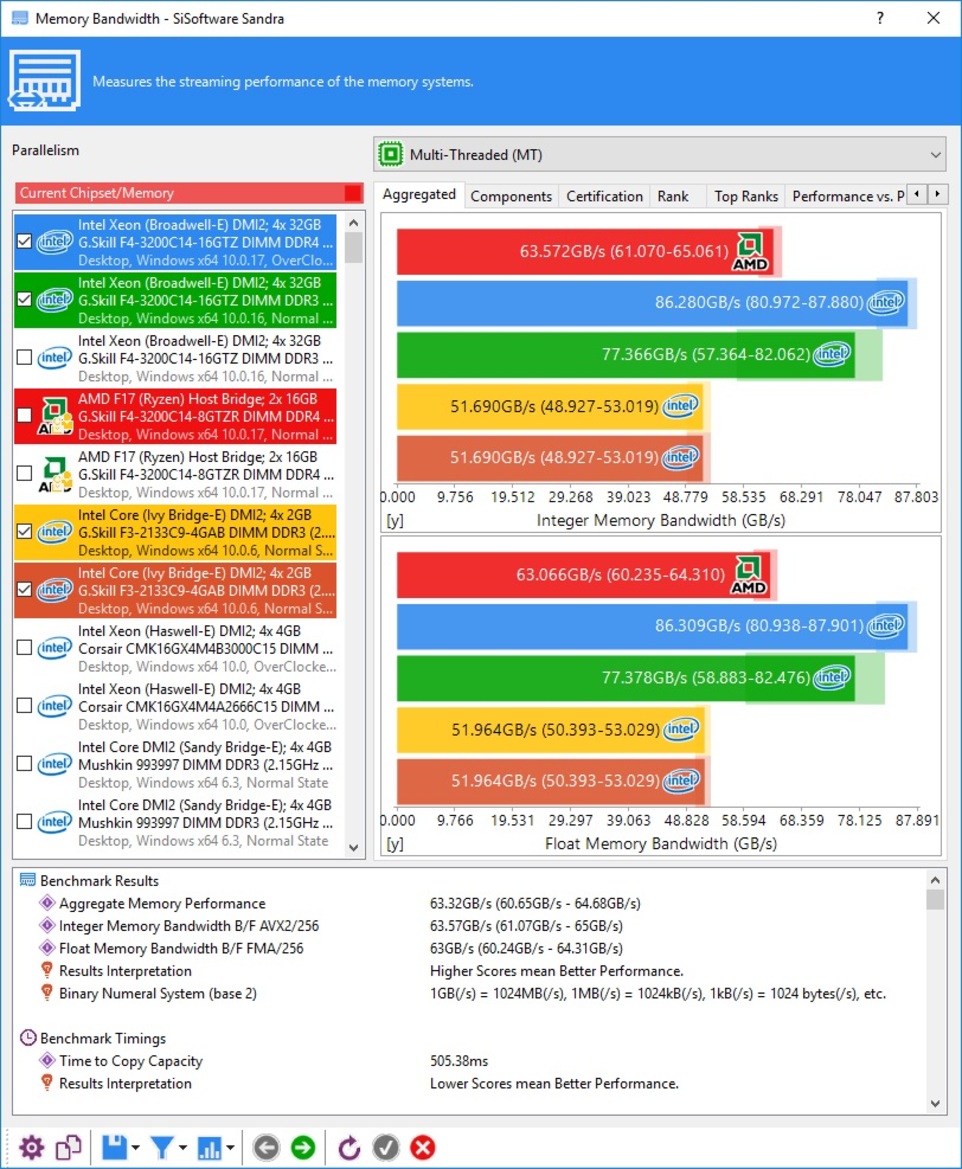Click the results panel scroll-down arrow

click(935, 1104)
